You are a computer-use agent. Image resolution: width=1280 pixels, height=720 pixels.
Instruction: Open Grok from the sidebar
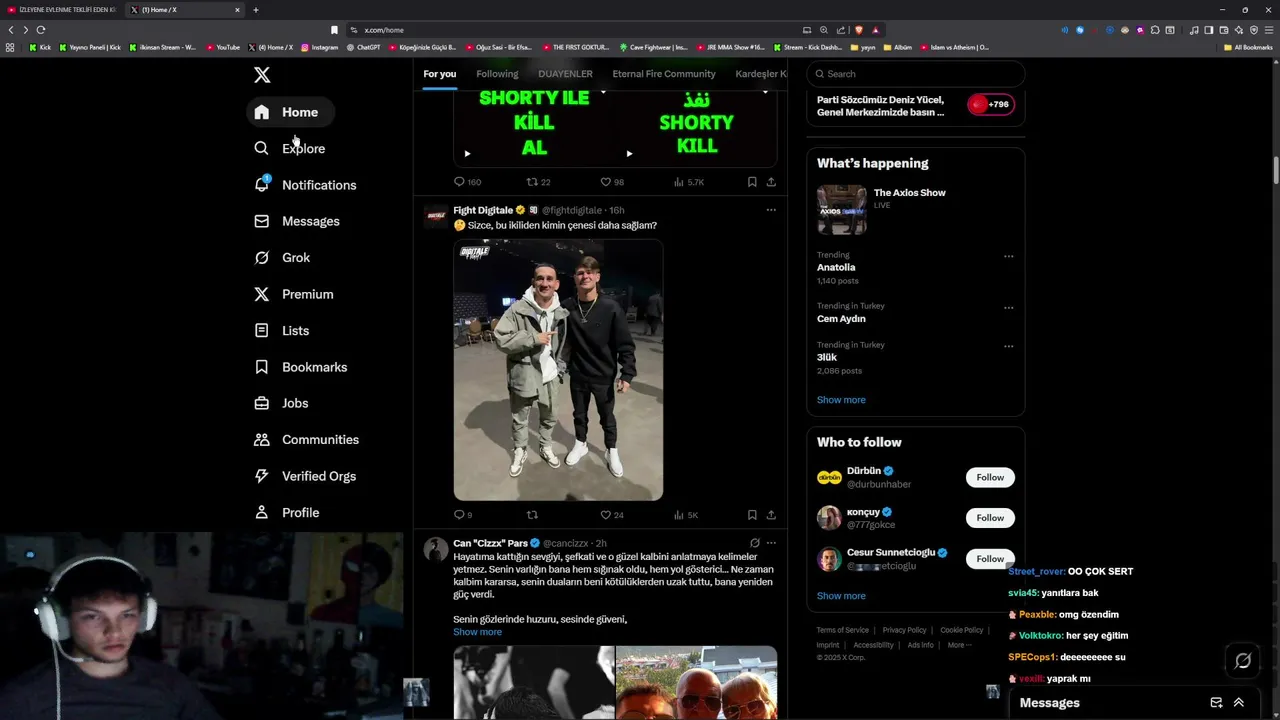(282, 257)
